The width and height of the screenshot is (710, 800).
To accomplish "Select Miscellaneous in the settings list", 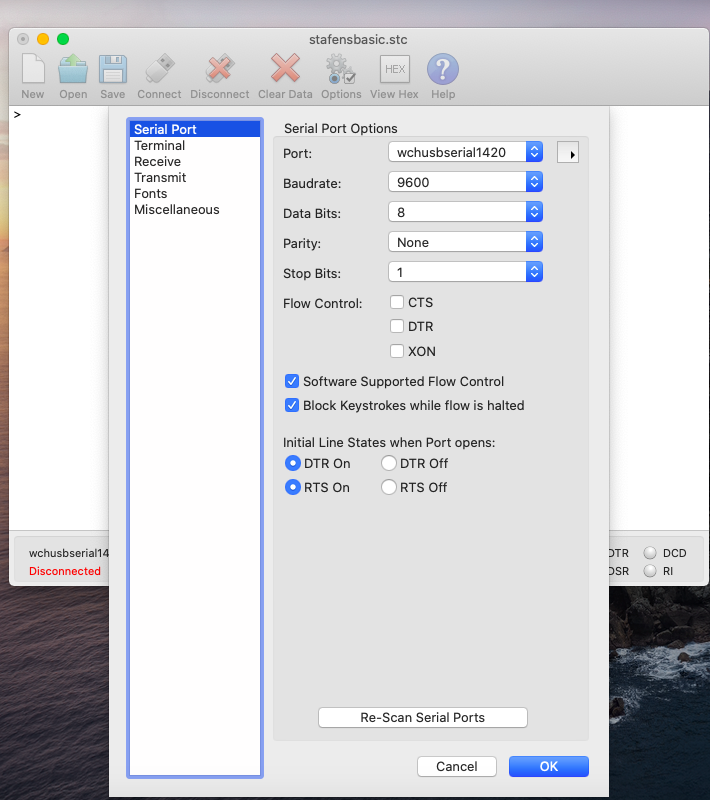I will 177,209.
